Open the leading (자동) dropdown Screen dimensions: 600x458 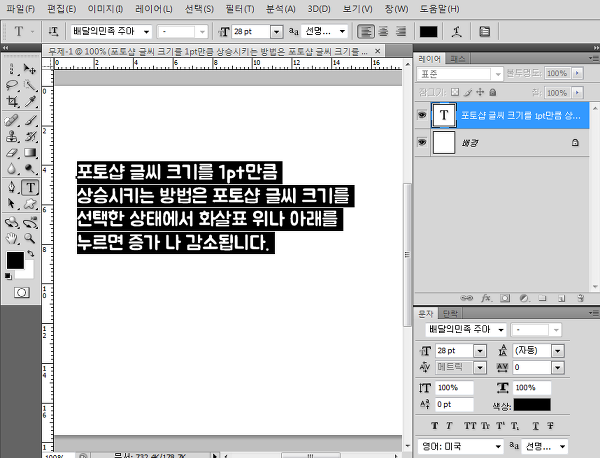tap(558, 350)
